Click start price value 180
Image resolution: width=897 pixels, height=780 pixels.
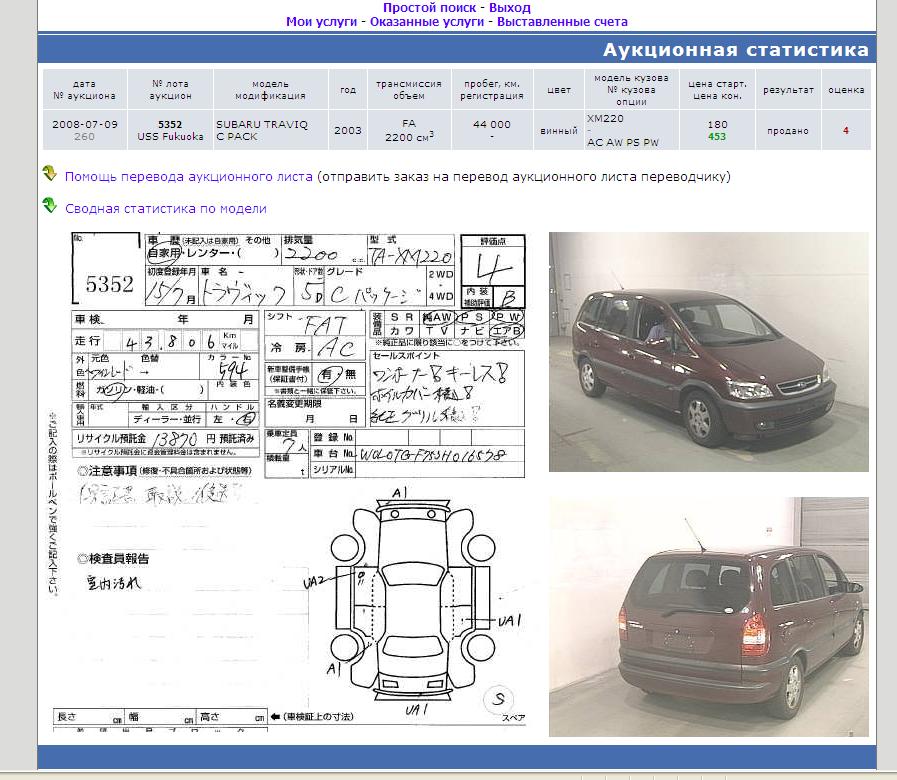click(x=717, y=124)
